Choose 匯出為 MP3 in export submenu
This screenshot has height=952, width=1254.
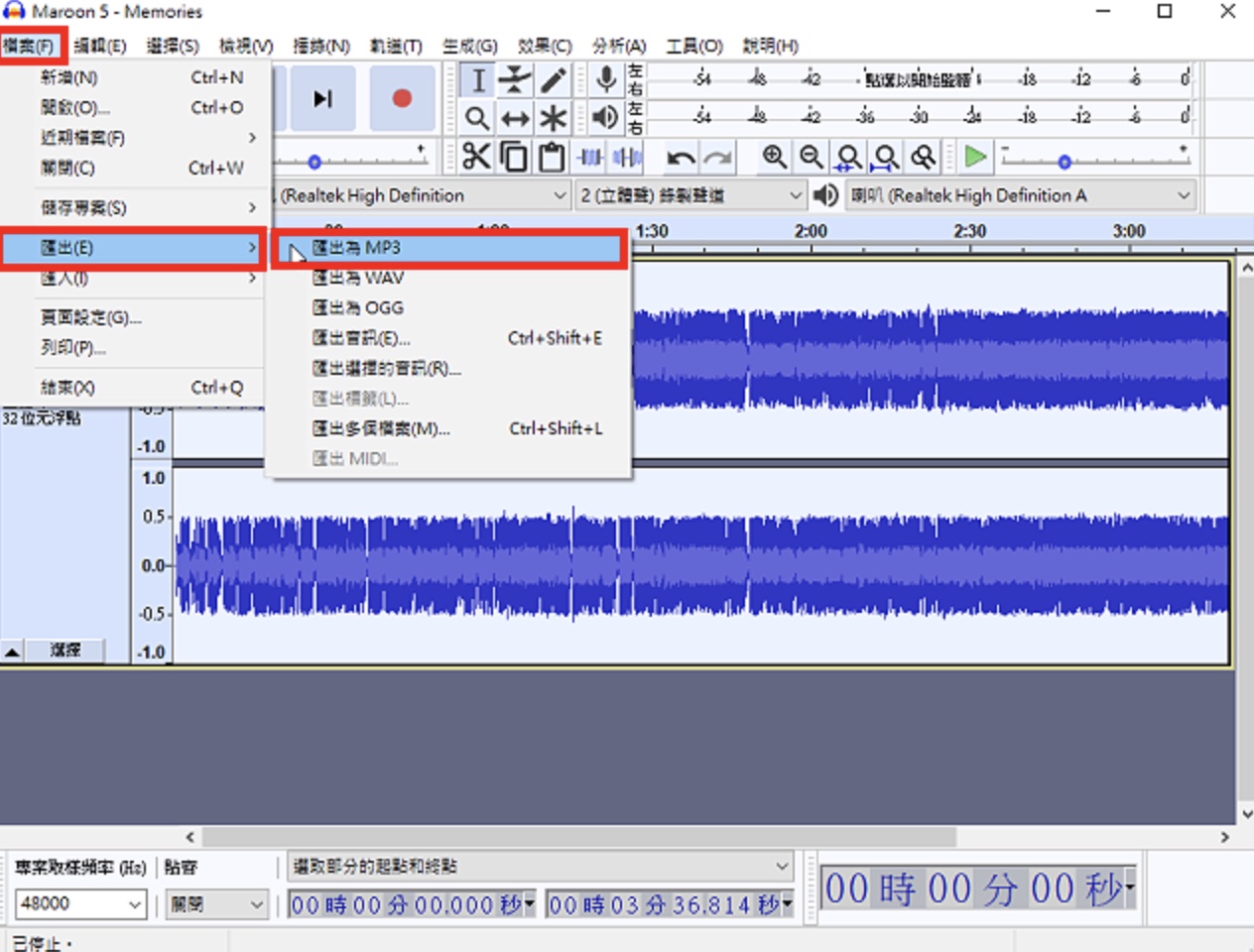pyautogui.click(x=449, y=248)
